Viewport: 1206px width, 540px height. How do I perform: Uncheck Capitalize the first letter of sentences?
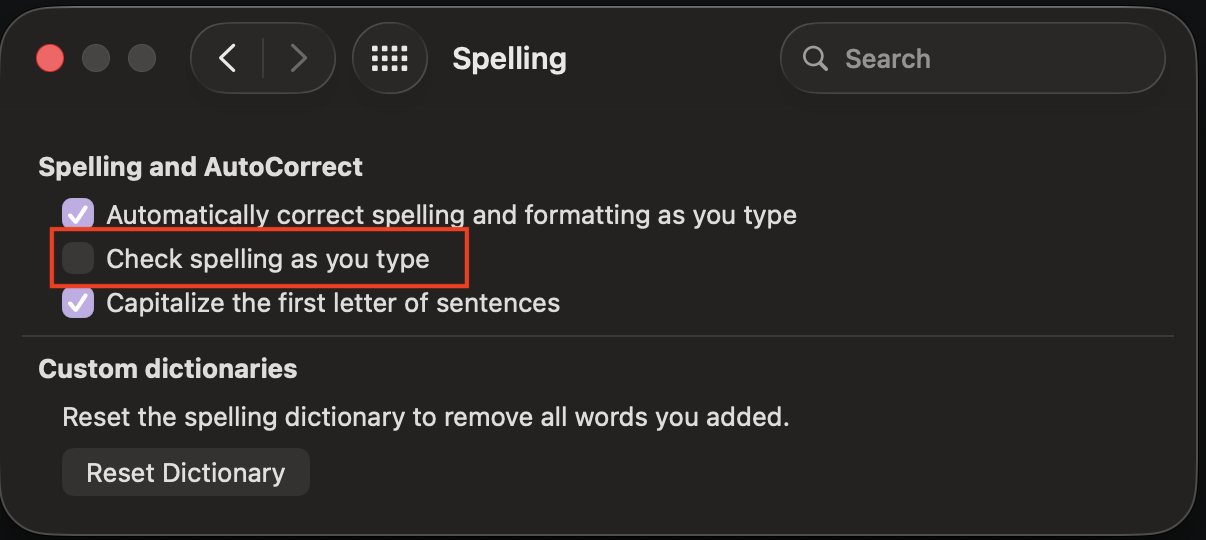pos(78,302)
